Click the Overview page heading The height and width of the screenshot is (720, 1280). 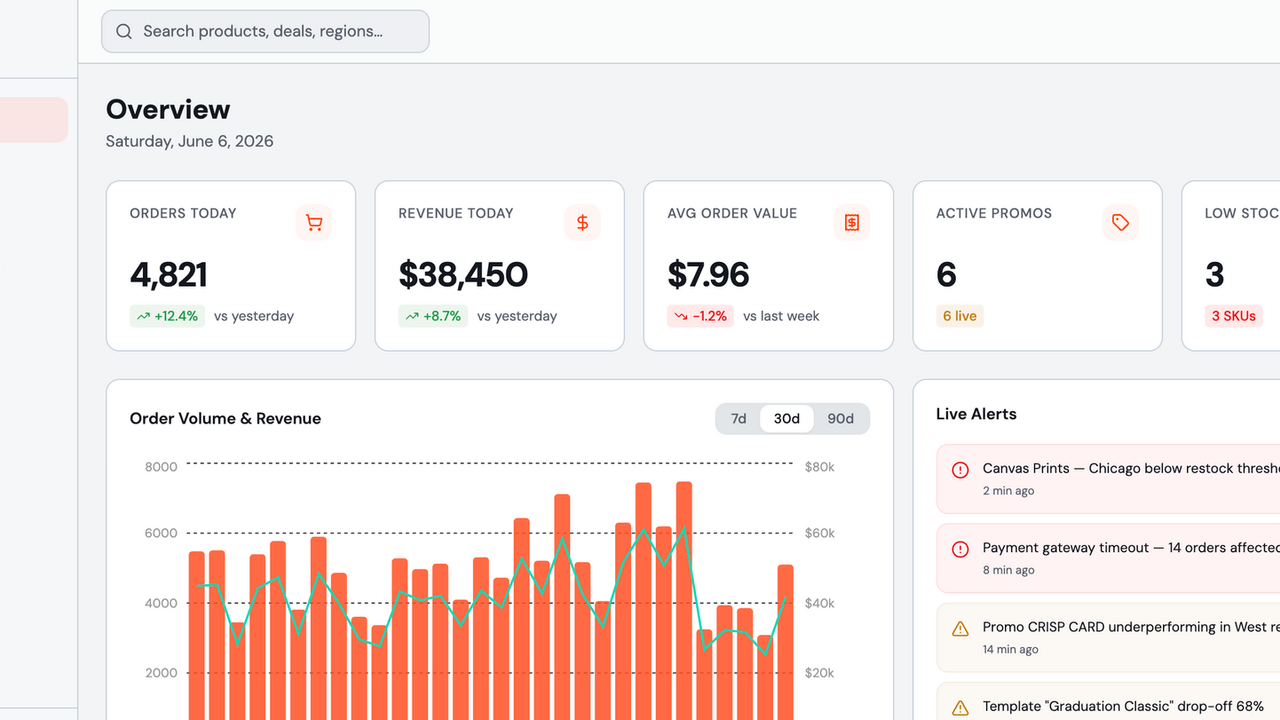point(168,110)
